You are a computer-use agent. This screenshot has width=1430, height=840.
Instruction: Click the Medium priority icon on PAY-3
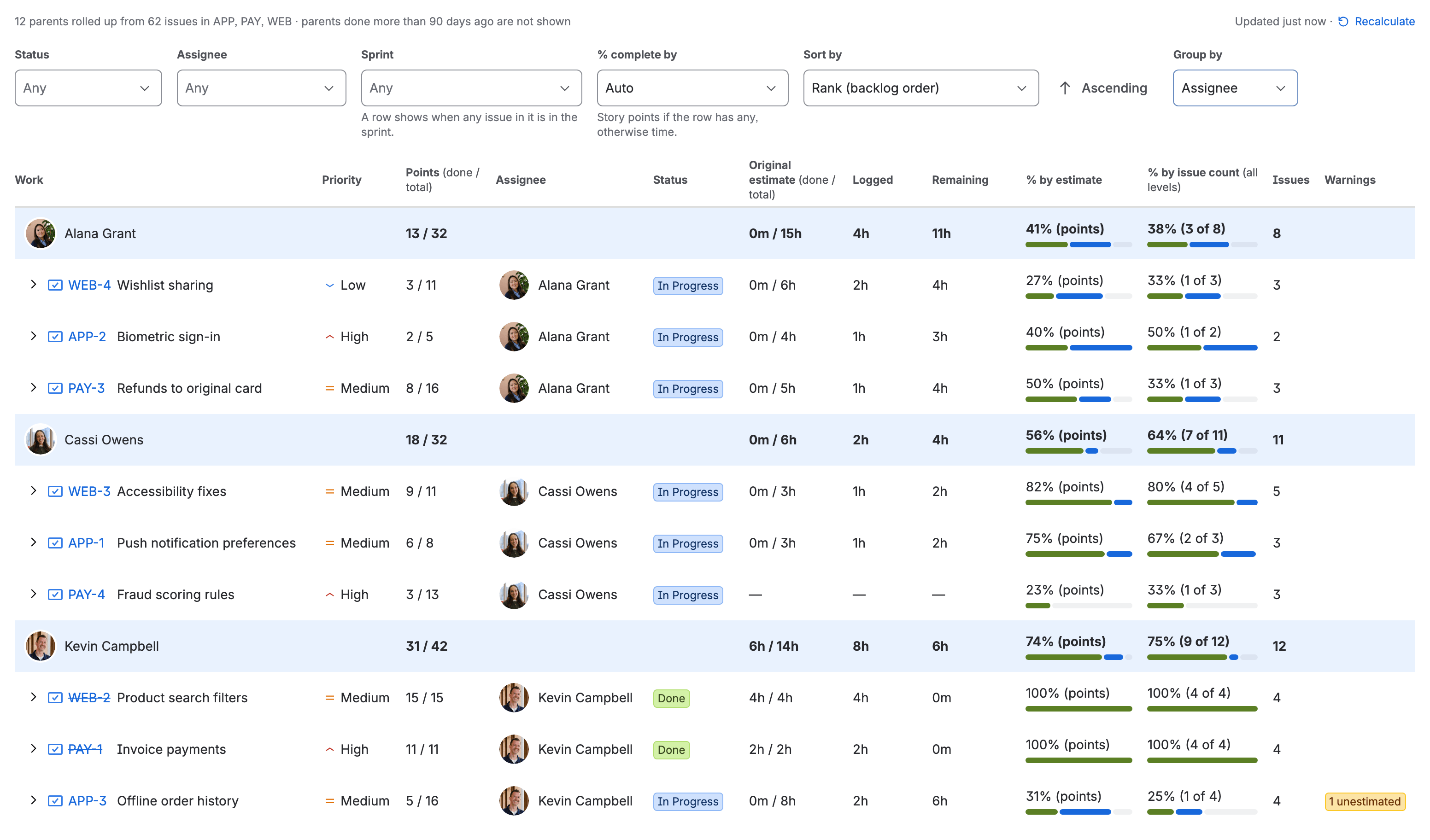(330, 389)
